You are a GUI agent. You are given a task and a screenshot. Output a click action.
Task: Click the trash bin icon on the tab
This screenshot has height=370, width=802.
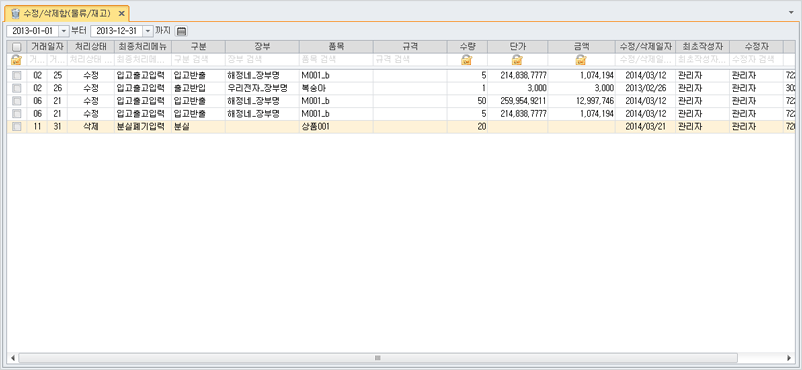15,13
